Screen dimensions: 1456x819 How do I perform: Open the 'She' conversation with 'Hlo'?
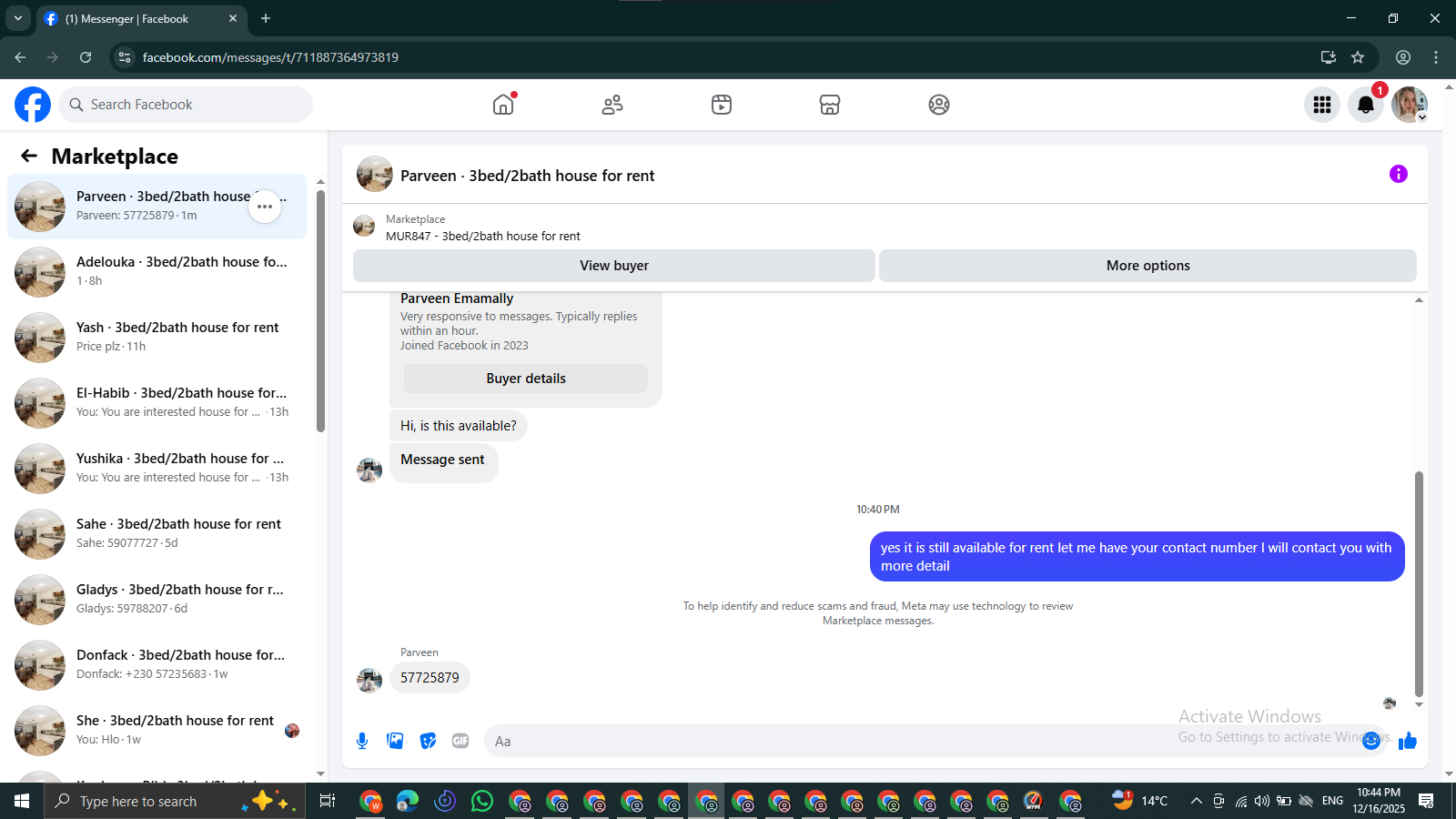point(157,731)
